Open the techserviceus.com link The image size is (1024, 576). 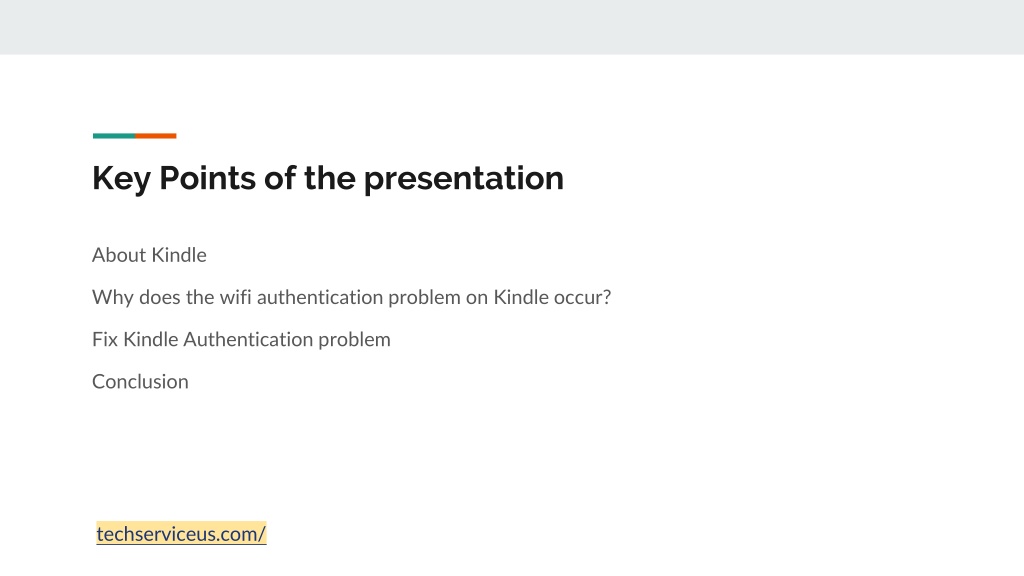[x=181, y=534]
